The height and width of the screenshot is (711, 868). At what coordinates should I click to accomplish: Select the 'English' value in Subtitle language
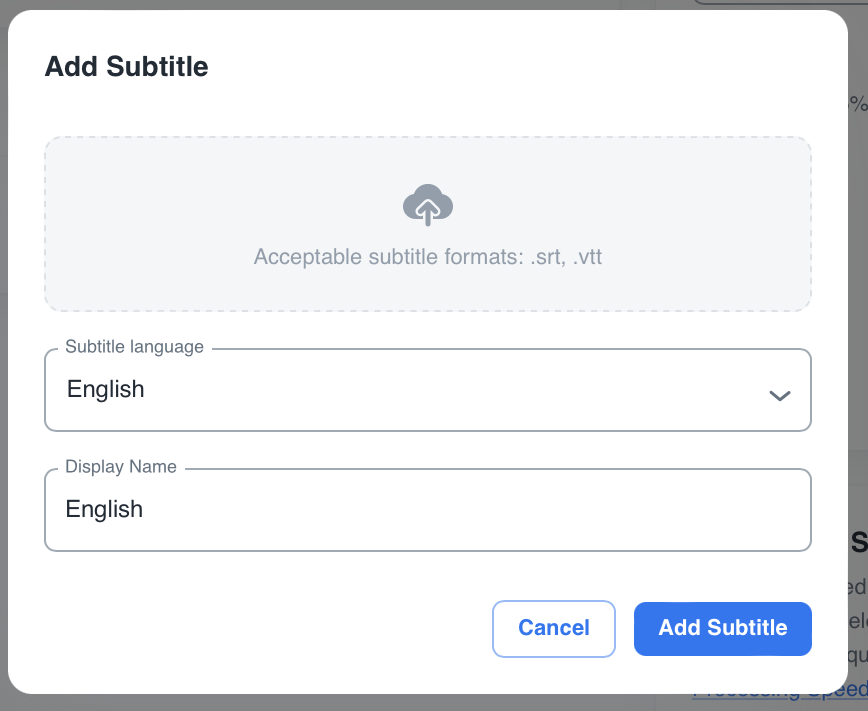(106, 389)
